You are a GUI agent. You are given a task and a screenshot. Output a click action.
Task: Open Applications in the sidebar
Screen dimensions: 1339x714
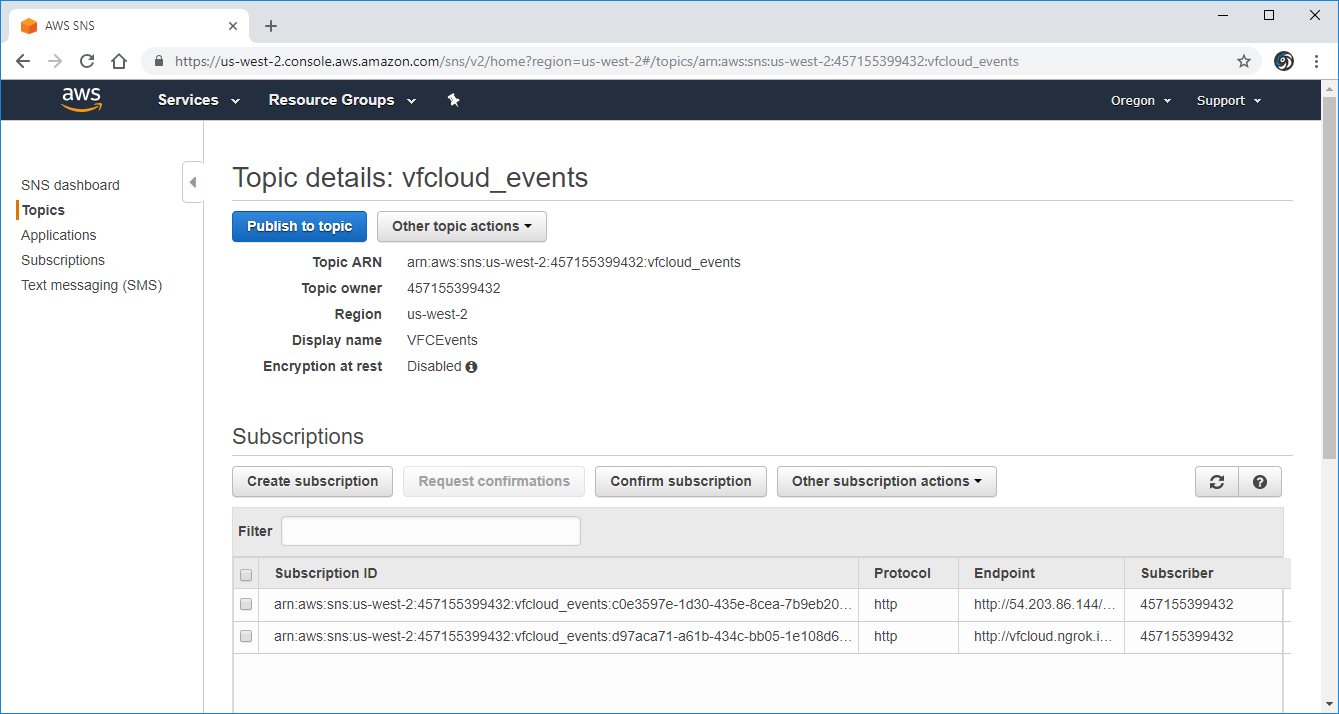point(59,235)
